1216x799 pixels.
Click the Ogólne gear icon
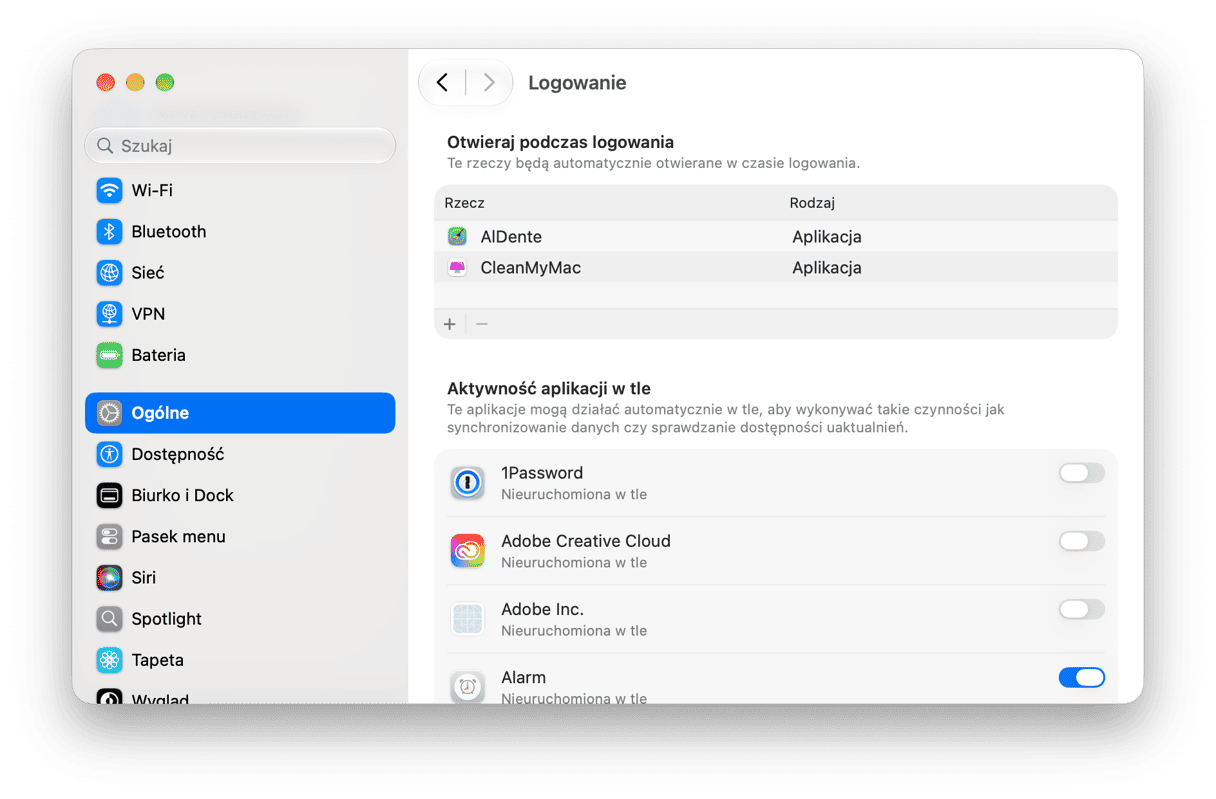tap(109, 413)
